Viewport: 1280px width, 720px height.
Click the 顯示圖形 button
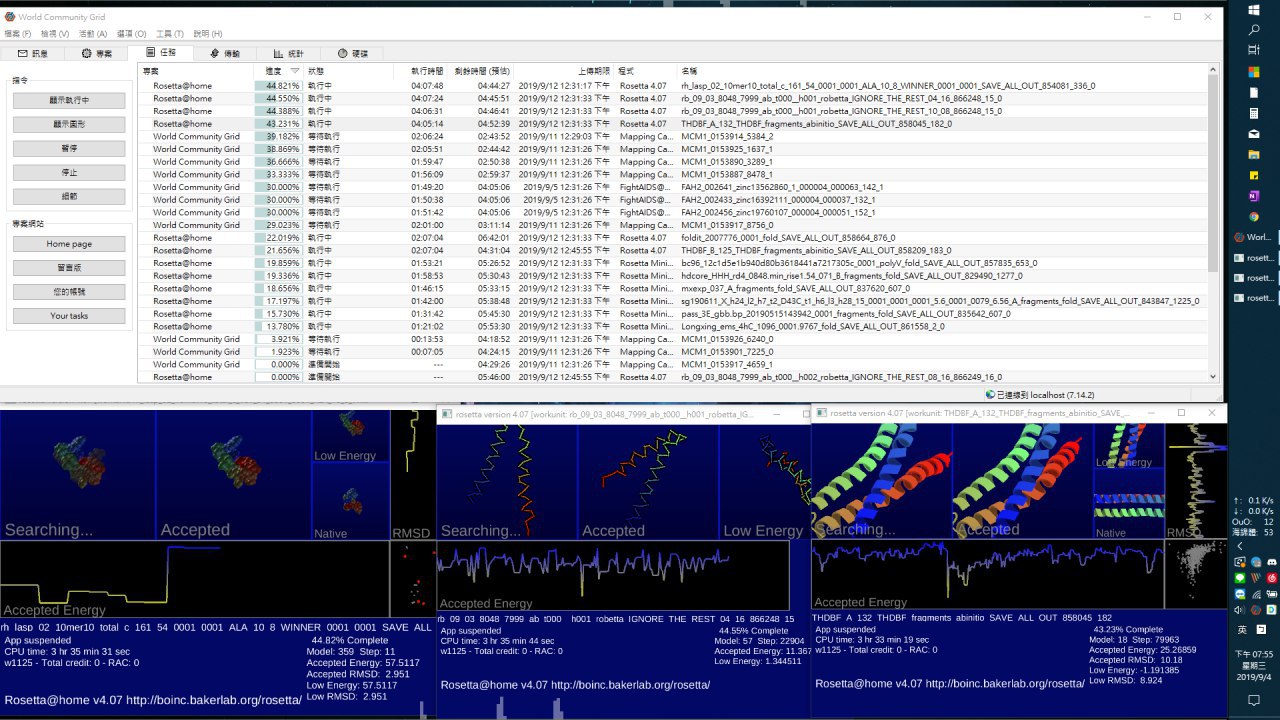pyautogui.click(x=70, y=125)
